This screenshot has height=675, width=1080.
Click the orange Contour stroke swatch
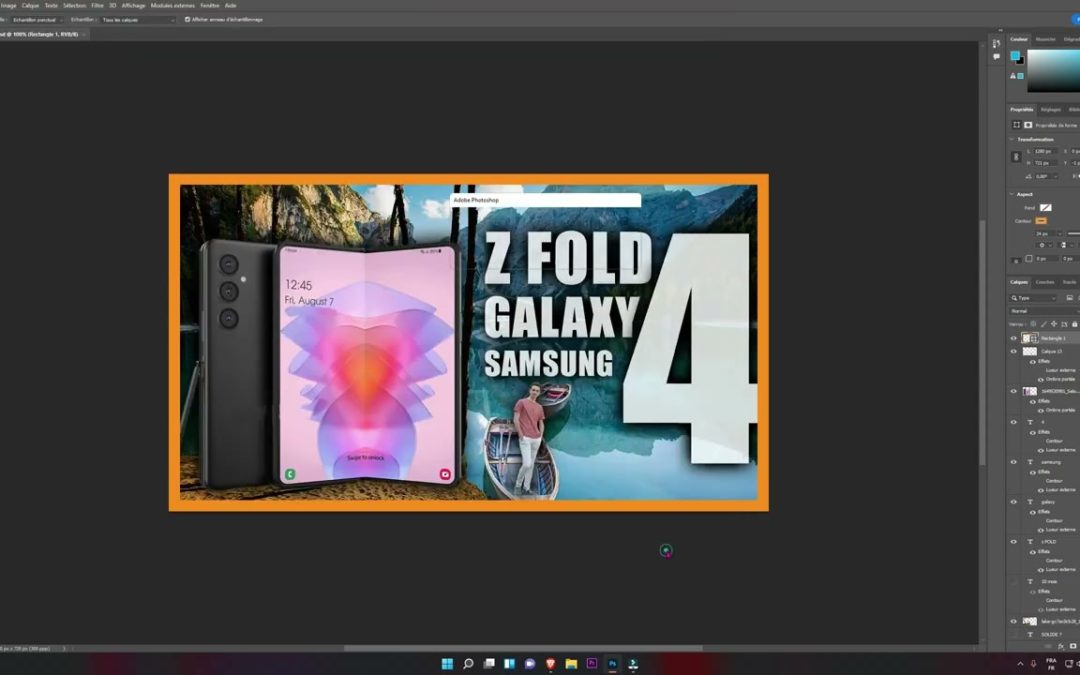point(1041,221)
